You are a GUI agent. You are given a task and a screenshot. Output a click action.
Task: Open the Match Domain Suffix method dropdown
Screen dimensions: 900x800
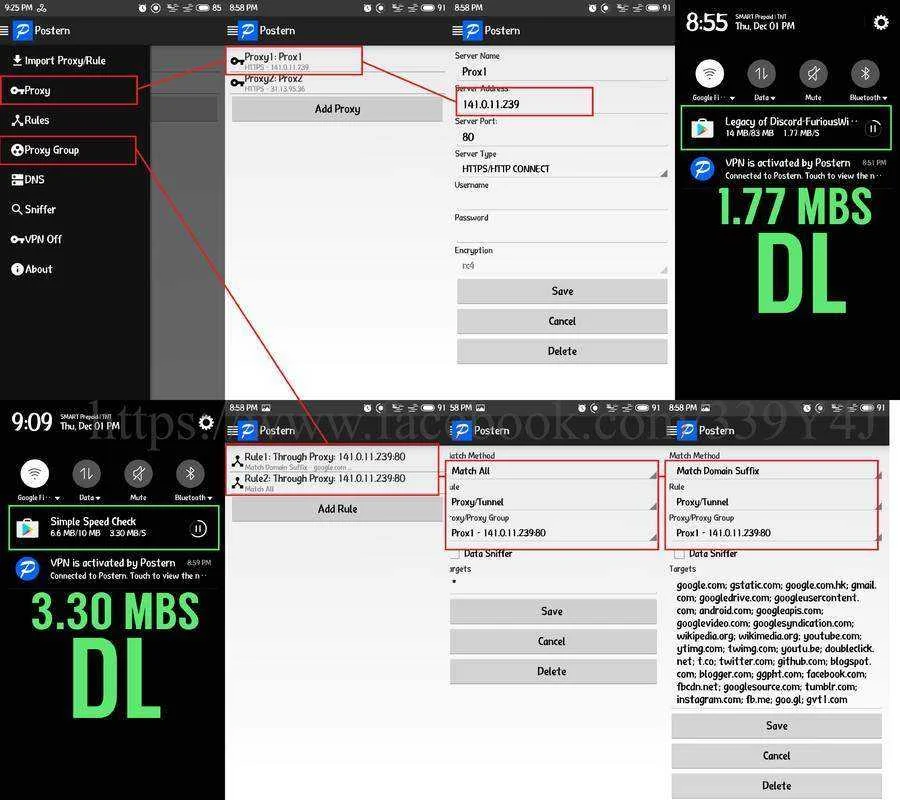click(x=776, y=471)
